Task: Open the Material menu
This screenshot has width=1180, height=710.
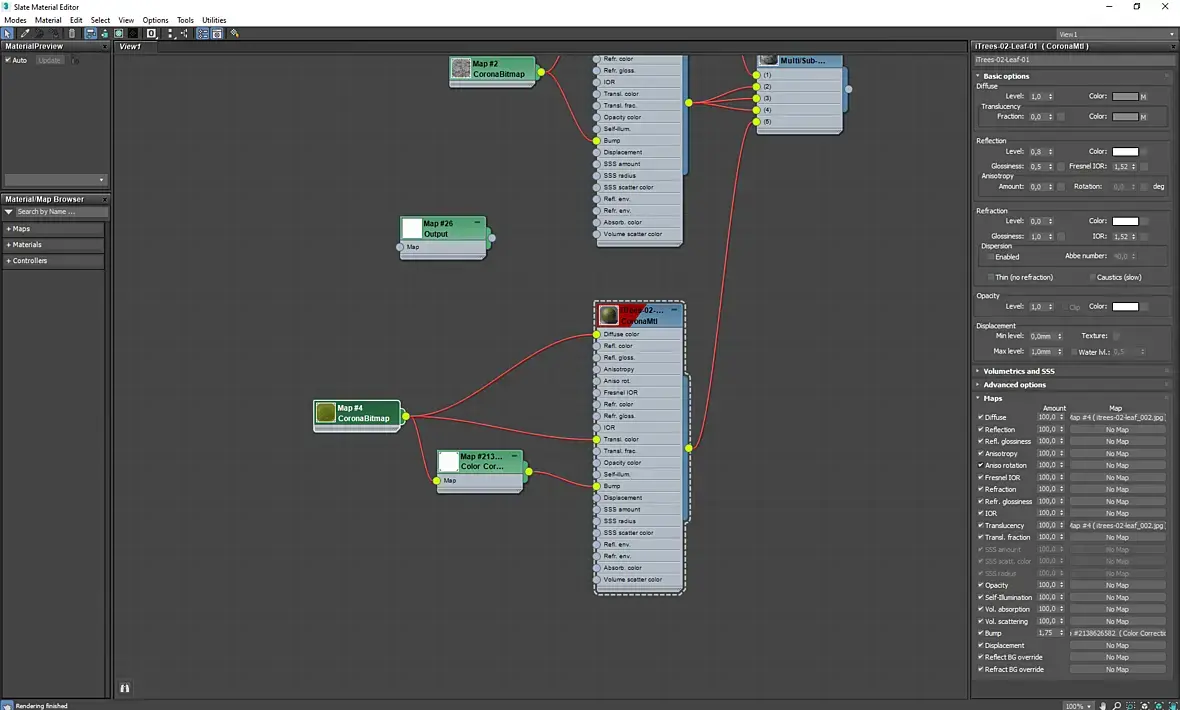Action: click(x=48, y=20)
